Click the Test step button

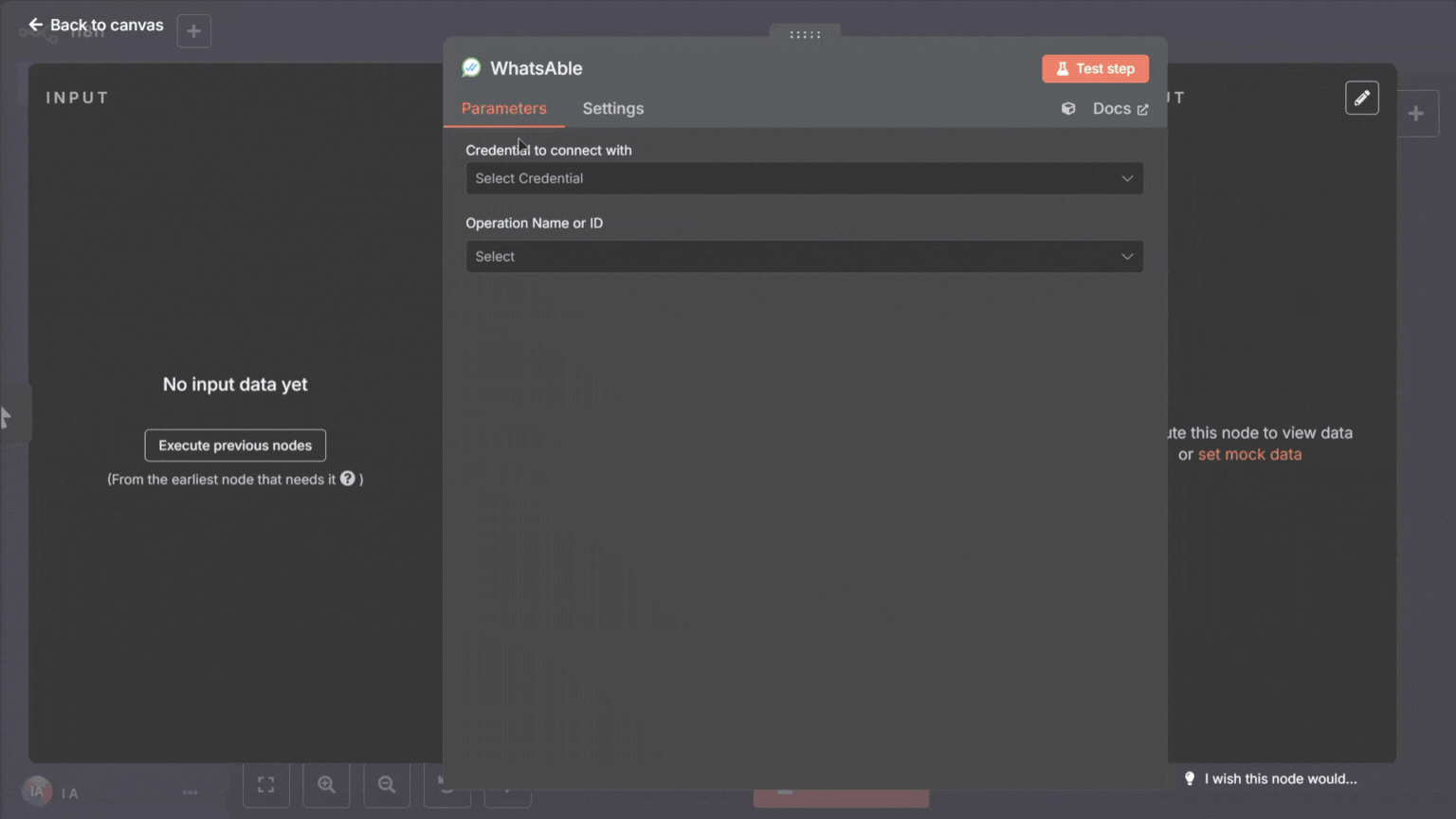tap(1095, 68)
